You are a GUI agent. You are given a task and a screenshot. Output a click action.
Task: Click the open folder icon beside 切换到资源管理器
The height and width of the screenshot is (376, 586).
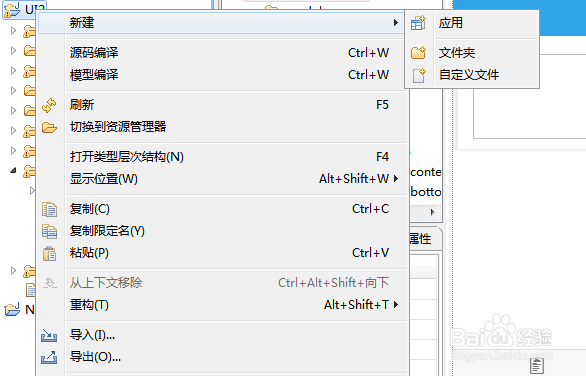point(49,127)
